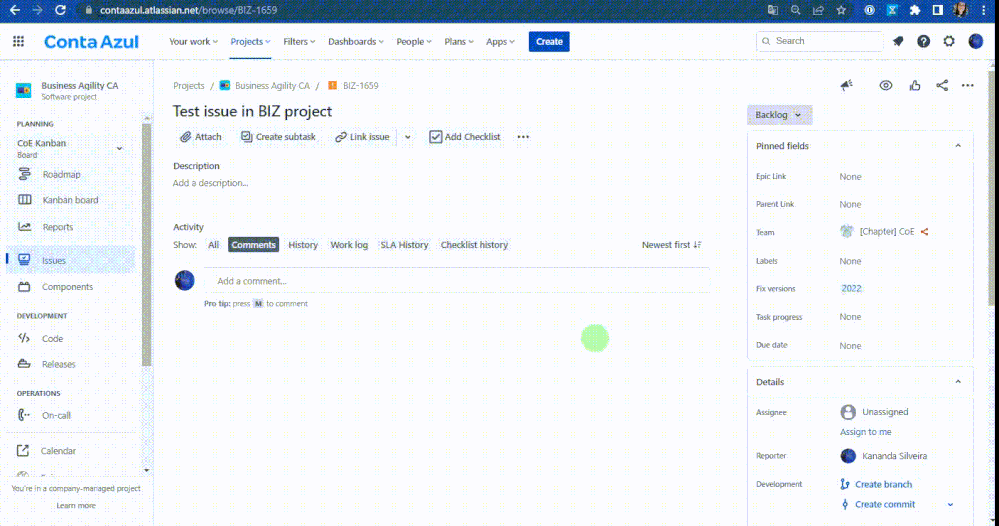Image resolution: width=999 pixels, height=526 pixels.
Task: Switch to Work log tab
Action: [x=349, y=245]
